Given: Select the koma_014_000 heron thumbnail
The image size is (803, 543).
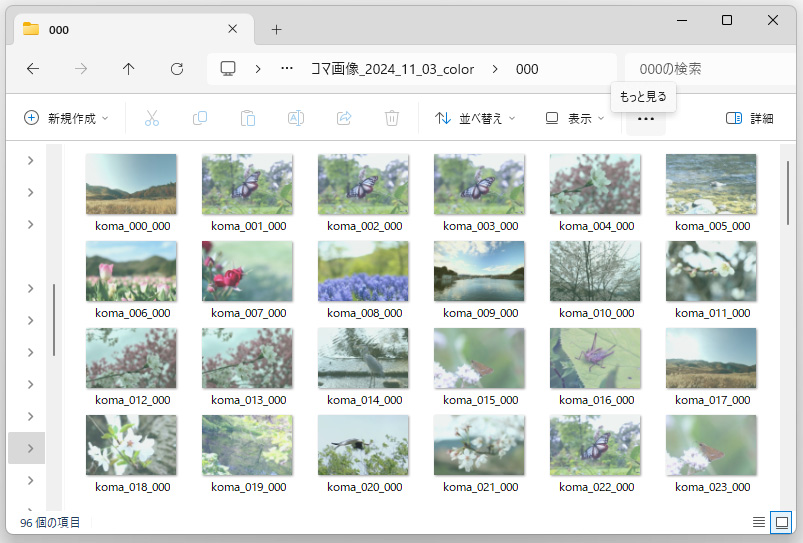Looking at the screenshot, I should point(363,358).
